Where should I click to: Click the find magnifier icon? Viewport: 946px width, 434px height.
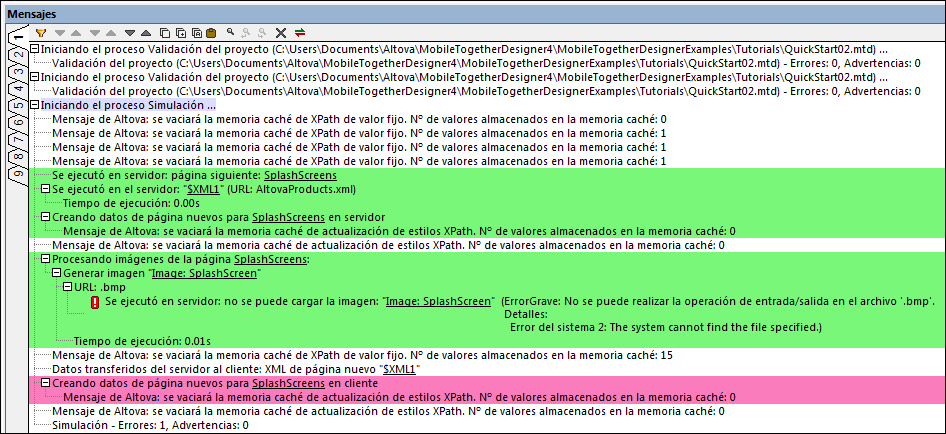[230, 33]
